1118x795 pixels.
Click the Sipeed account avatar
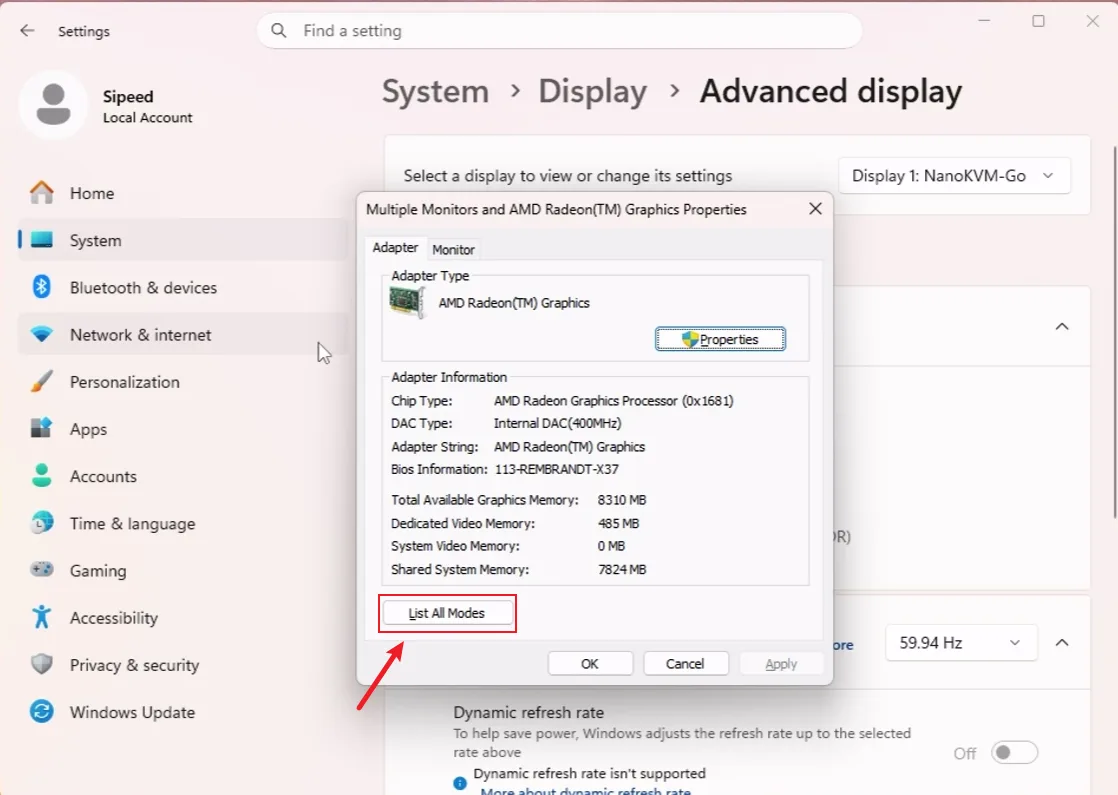point(53,105)
